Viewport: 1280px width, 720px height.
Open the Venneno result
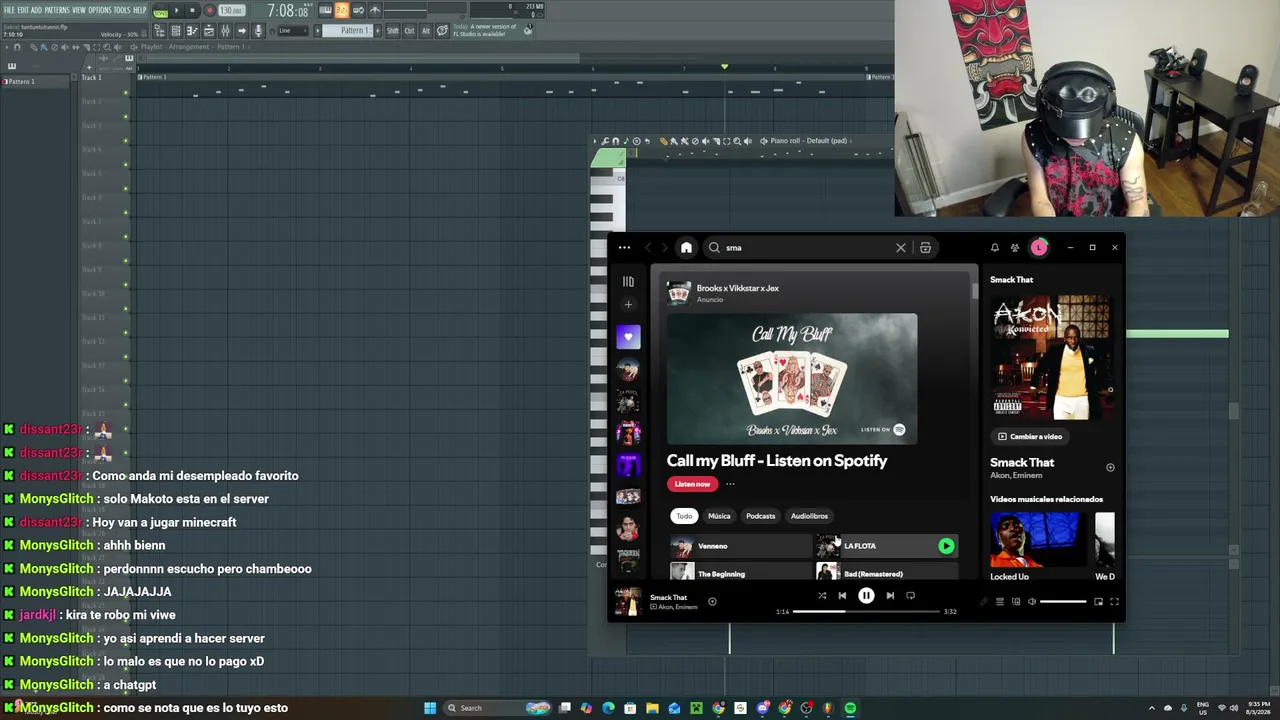coord(741,546)
